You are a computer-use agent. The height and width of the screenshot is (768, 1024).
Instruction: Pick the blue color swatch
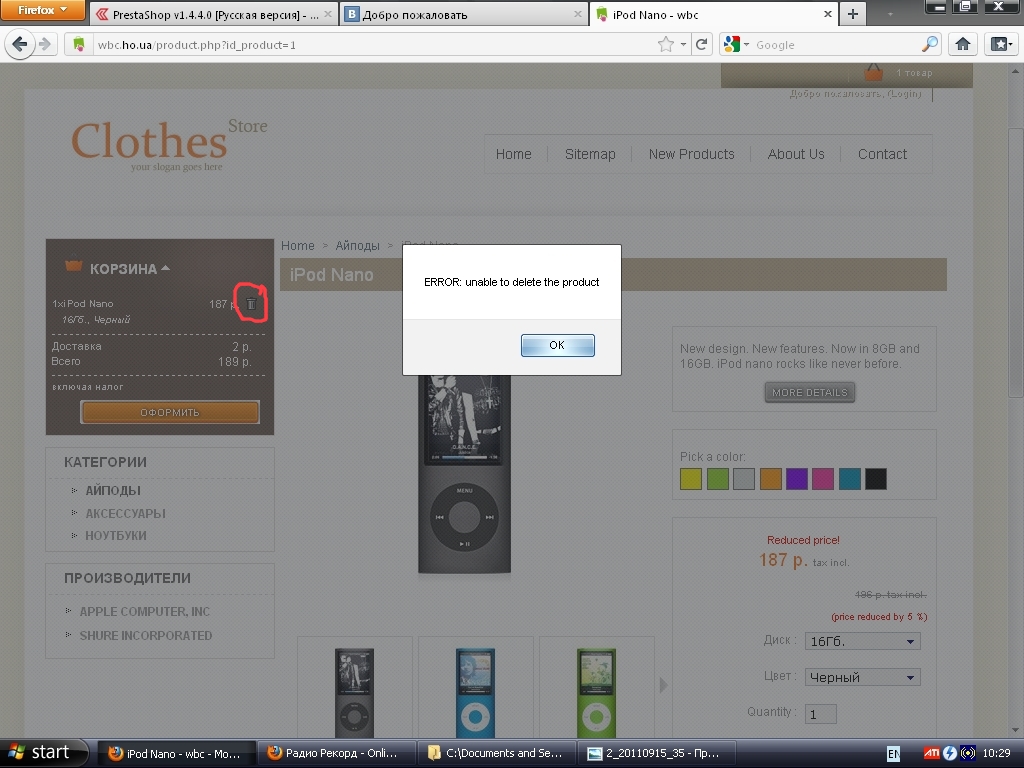850,479
